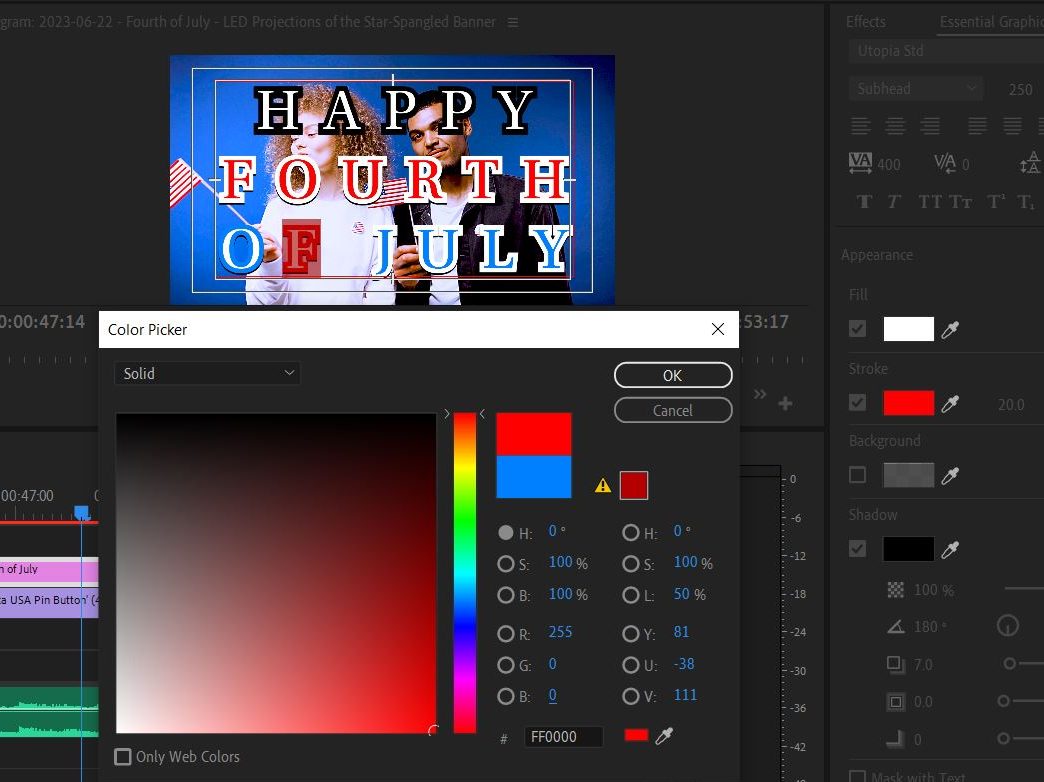Open the Subhead font style dropdown
The width and height of the screenshot is (1044, 782).
915,89
